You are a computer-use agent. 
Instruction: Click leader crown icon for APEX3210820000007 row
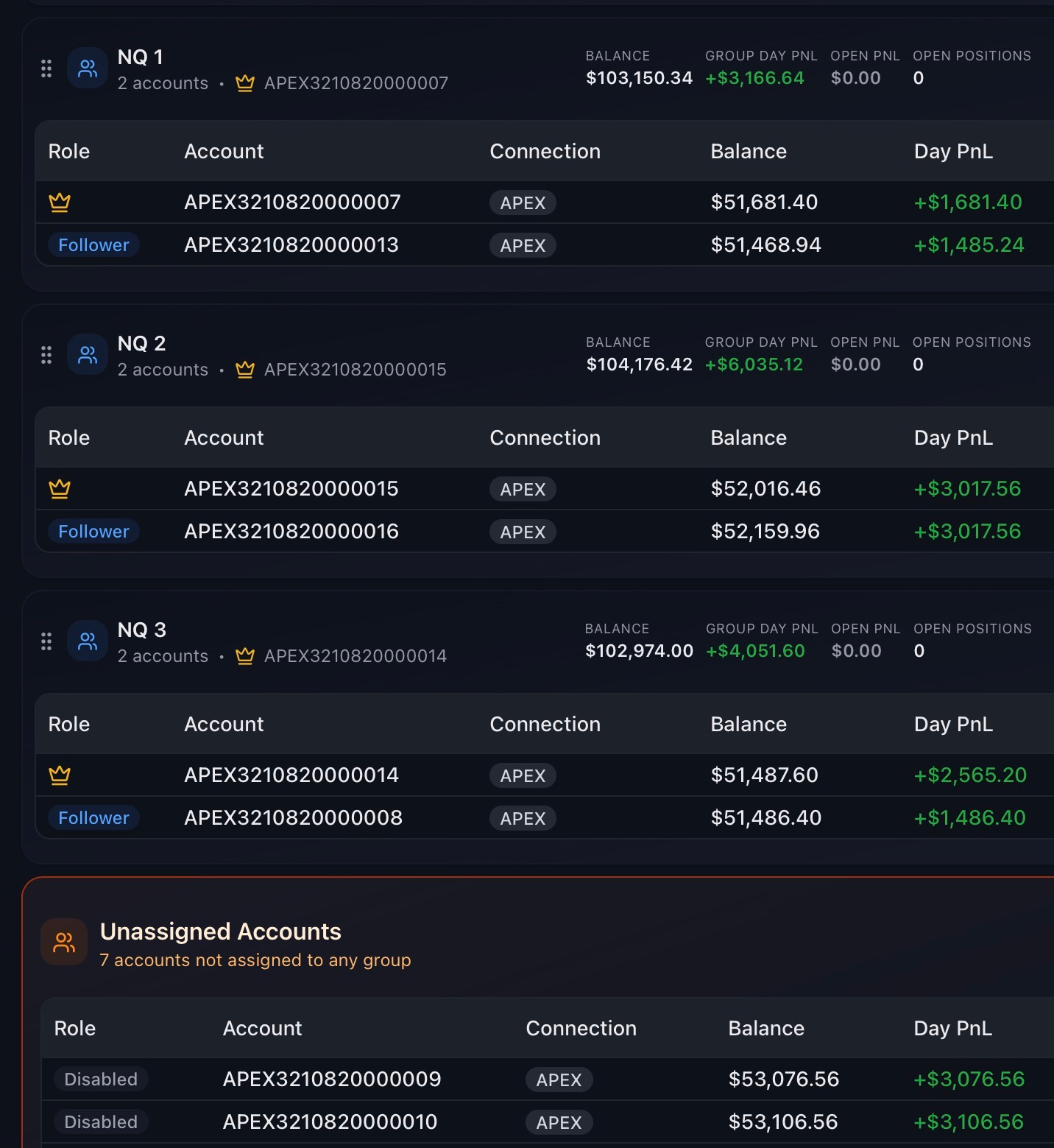(60, 202)
